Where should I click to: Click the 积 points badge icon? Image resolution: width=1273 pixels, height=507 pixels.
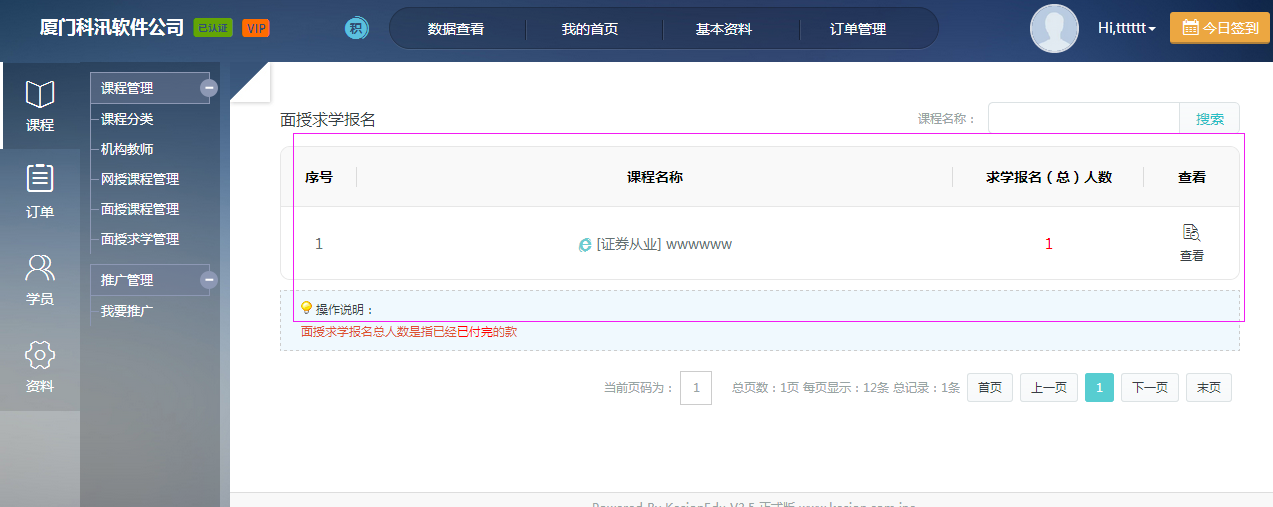[357, 29]
